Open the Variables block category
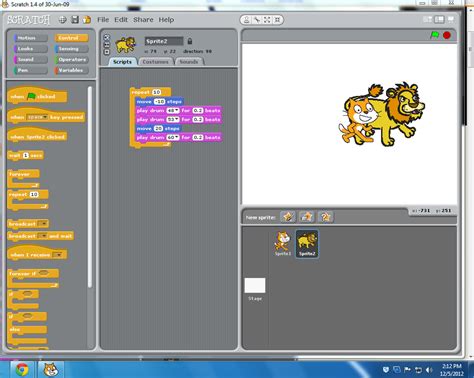Viewport: 474px width, 378px height. (x=72, y=70)
